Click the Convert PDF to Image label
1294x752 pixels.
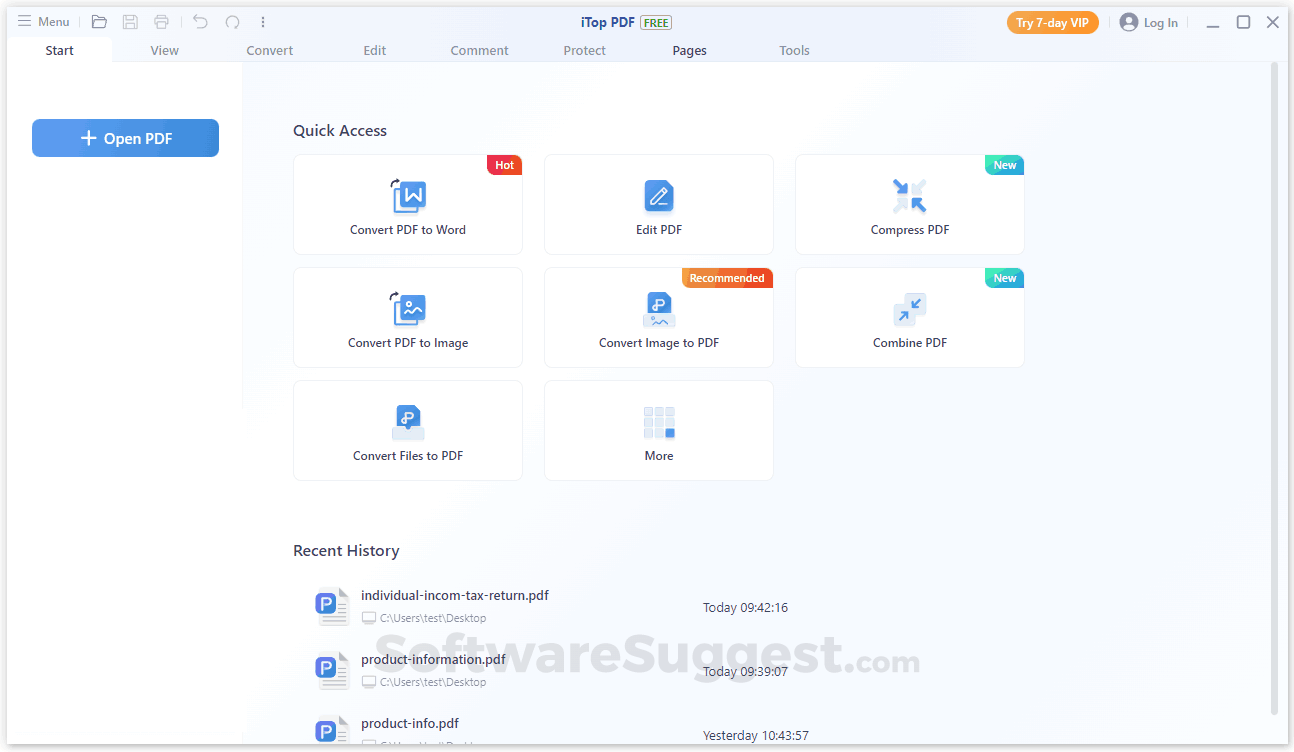coord(408,343)
